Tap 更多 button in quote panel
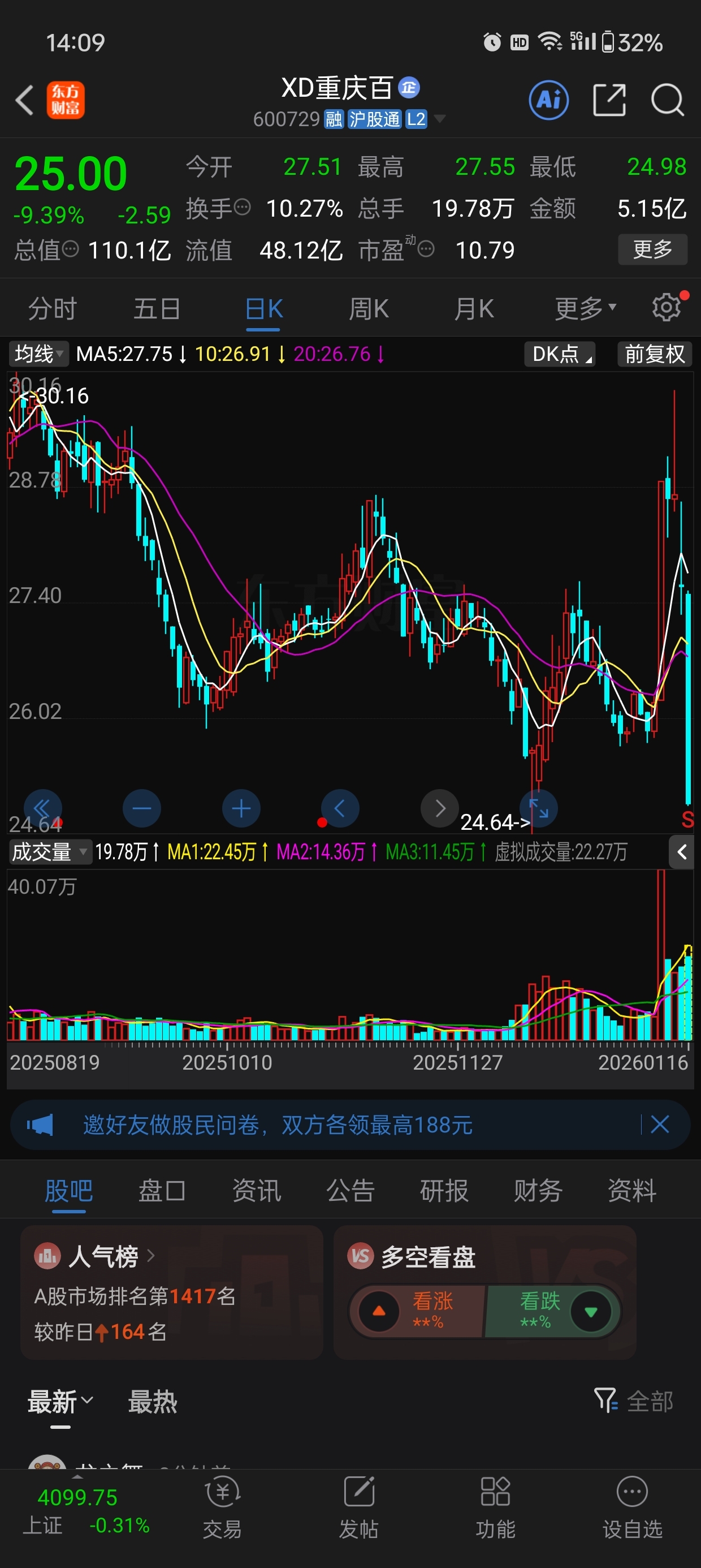The image size is (701, 1568). (x=652, y=249)
